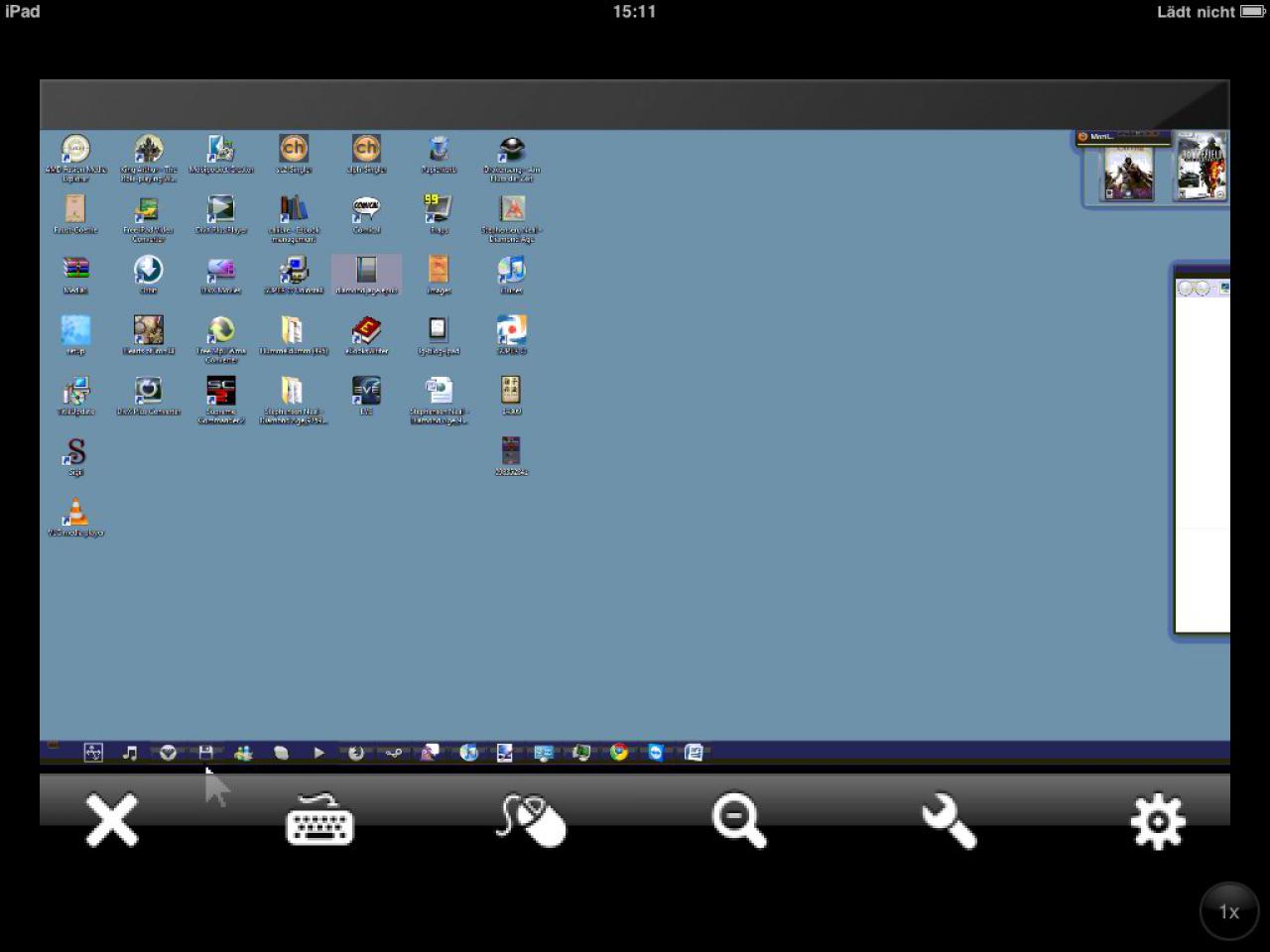This screenshot has width=1270, height=952.
Task: Select the DivX Plus Player icon
Action: tap(220, 214)
